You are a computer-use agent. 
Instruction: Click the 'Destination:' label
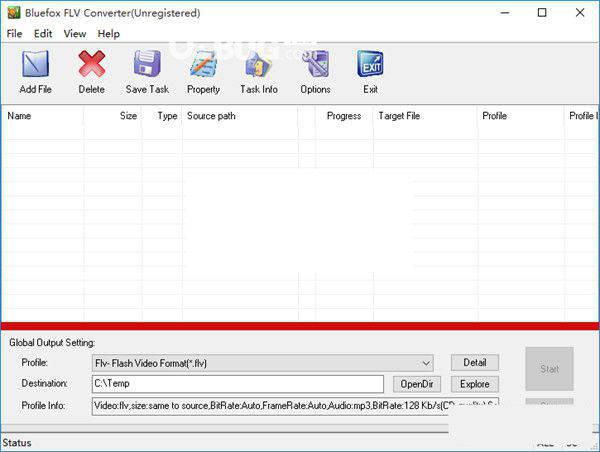(44, 383)
